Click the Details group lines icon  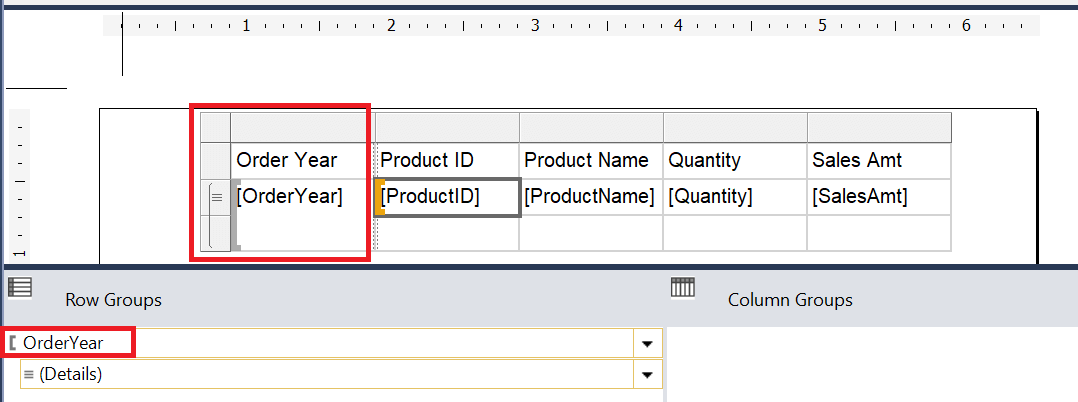[29, 375]
